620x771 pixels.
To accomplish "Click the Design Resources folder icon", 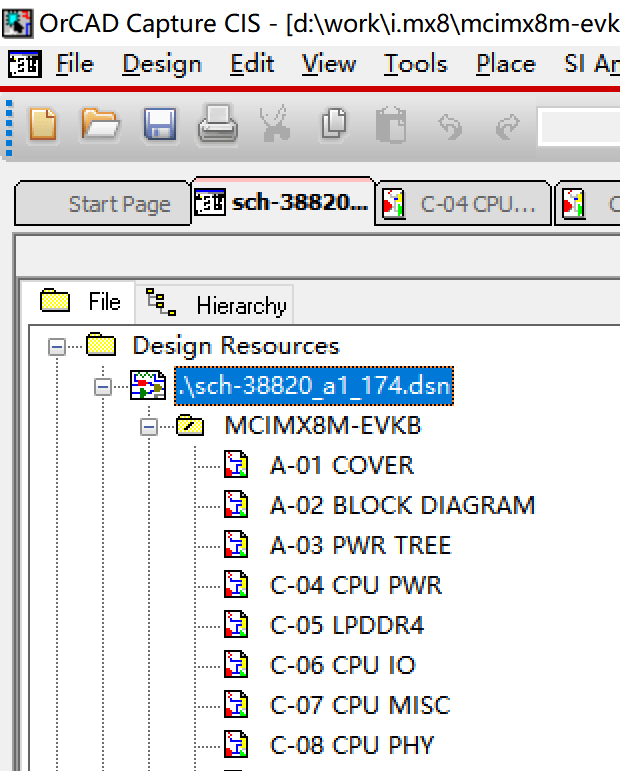I will (x=101, y=344).
